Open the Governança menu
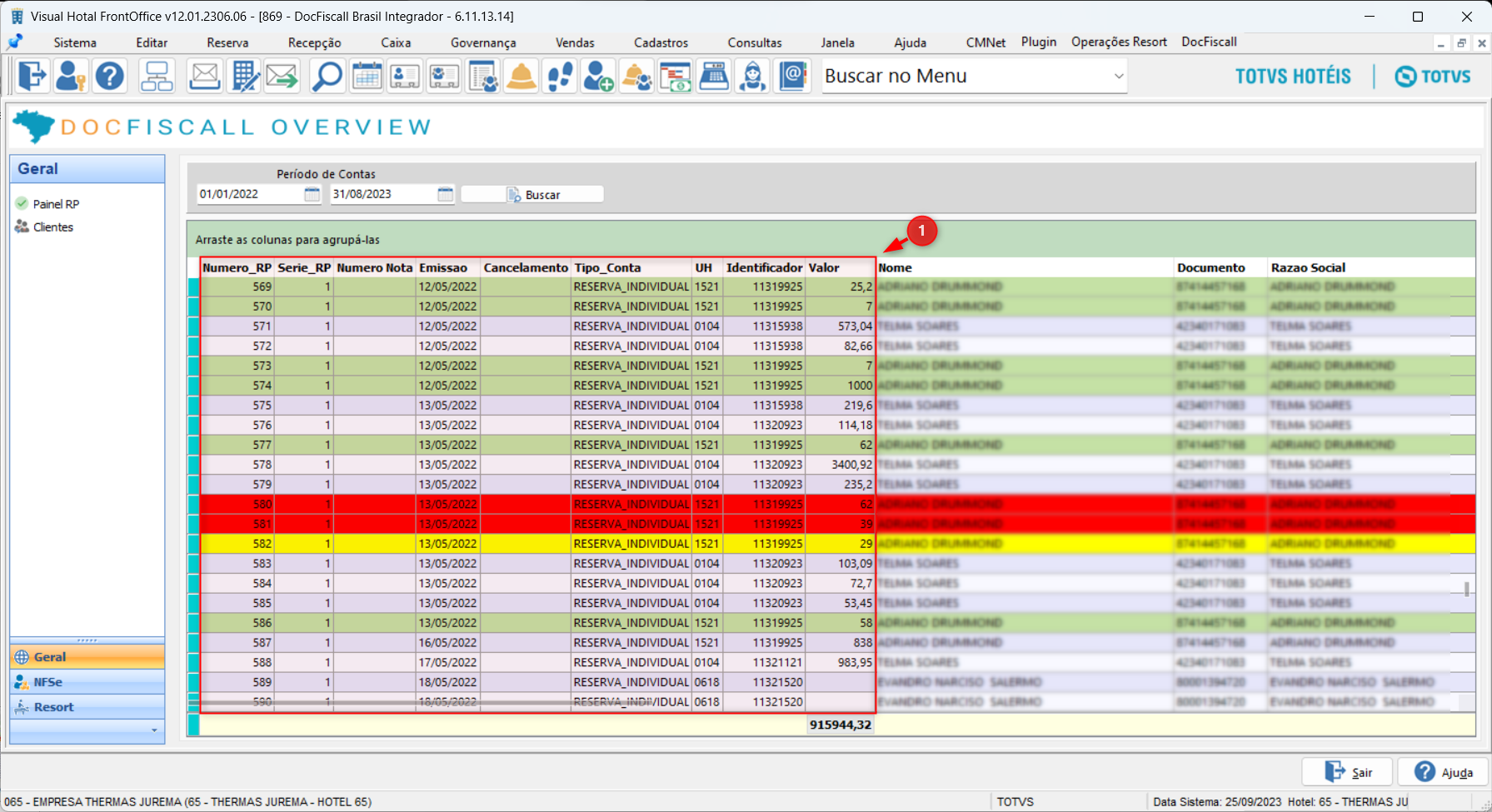Viewport: 1492px width, 812px height. click(x=483, y=42)
